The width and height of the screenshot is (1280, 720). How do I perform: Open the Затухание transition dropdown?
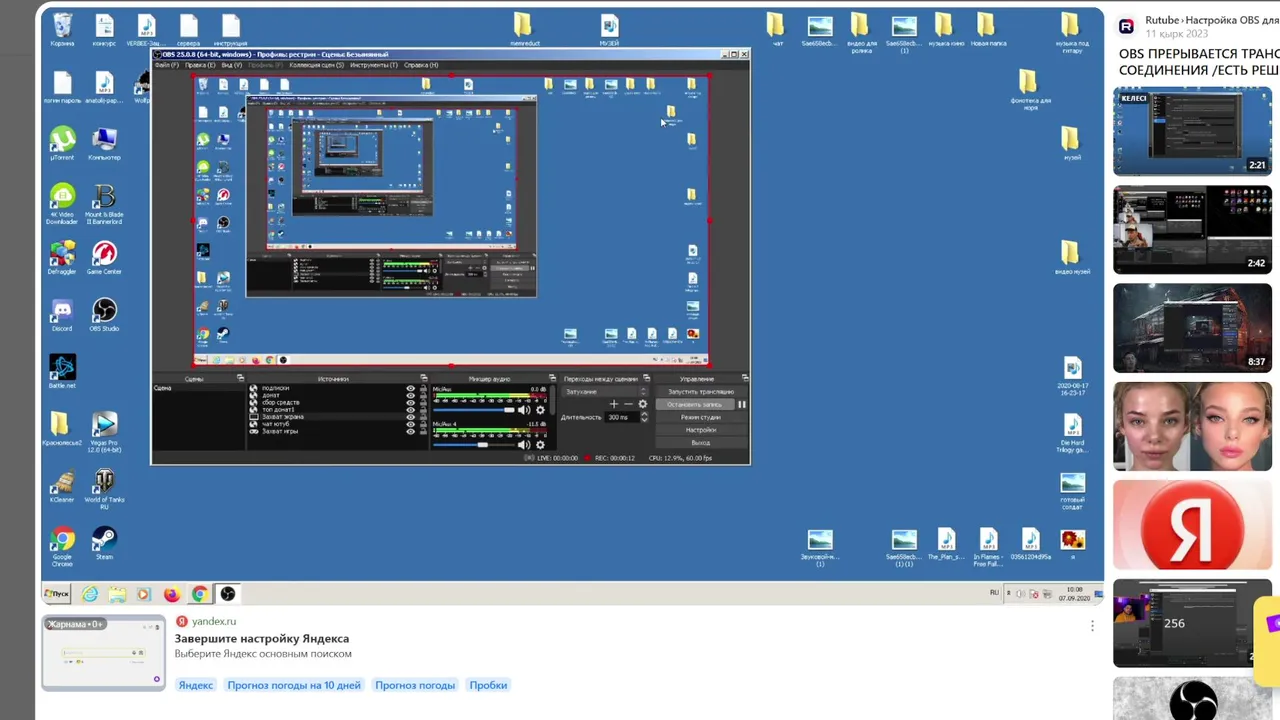(x=604, y=392)
